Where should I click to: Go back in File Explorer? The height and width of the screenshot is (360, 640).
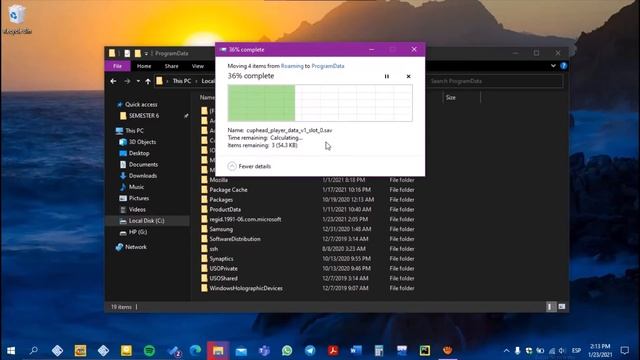click(x=113, y=81)
